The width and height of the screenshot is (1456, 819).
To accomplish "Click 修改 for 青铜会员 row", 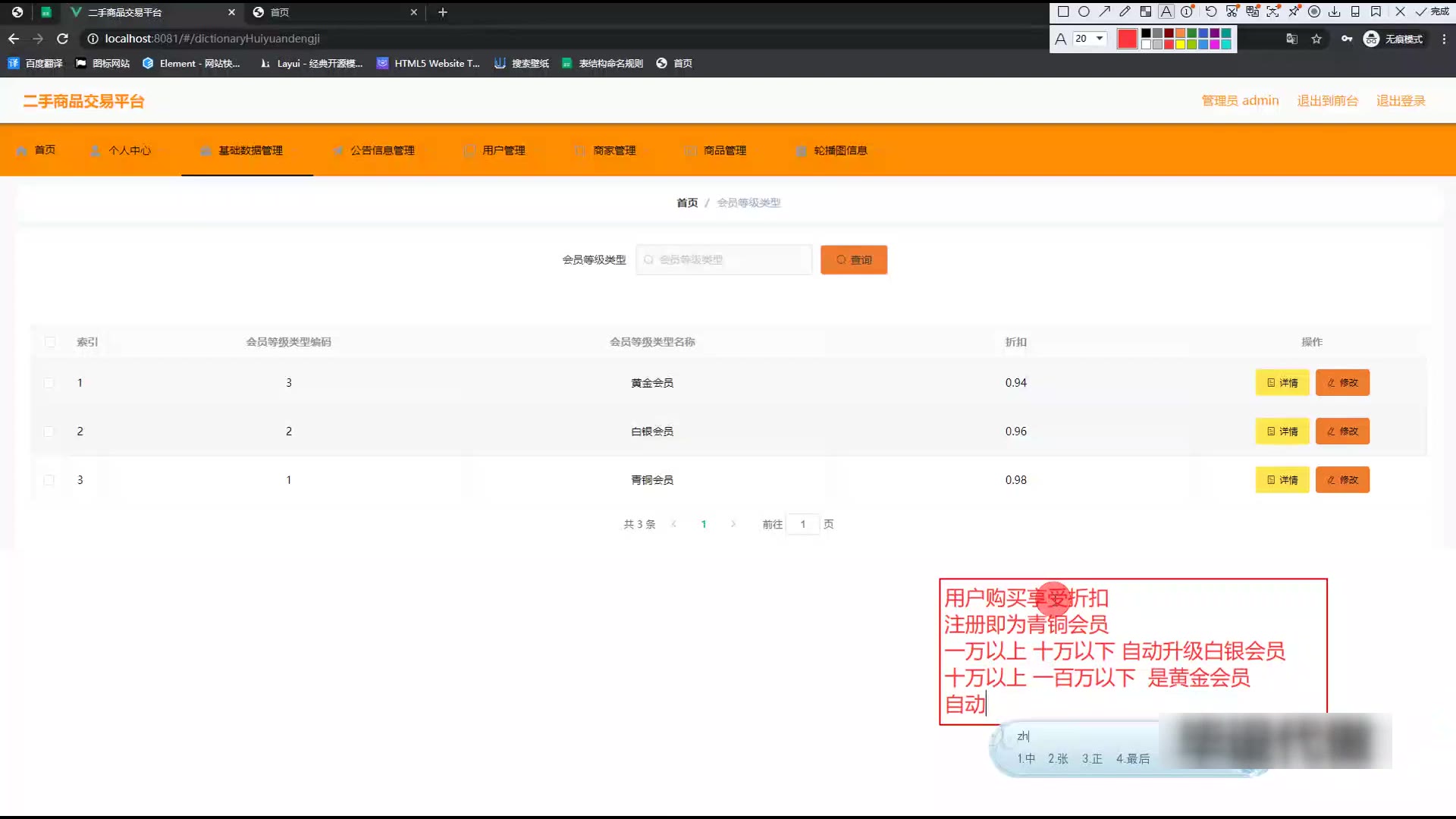I will tap(1342, 480).
